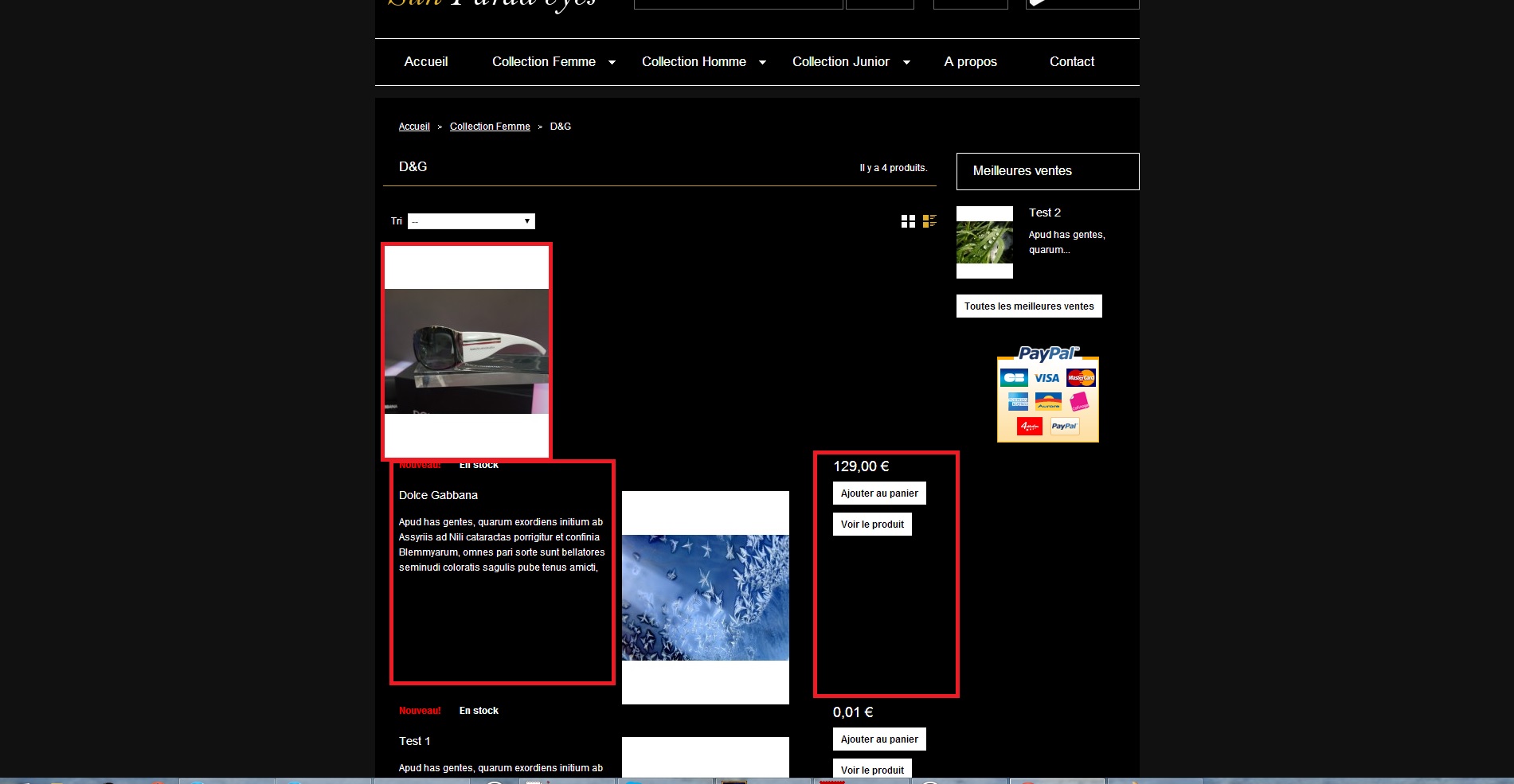1514x784 pixels.
Task: Expand the arrow beside Collection Femme menu
Action: [612, 62]
